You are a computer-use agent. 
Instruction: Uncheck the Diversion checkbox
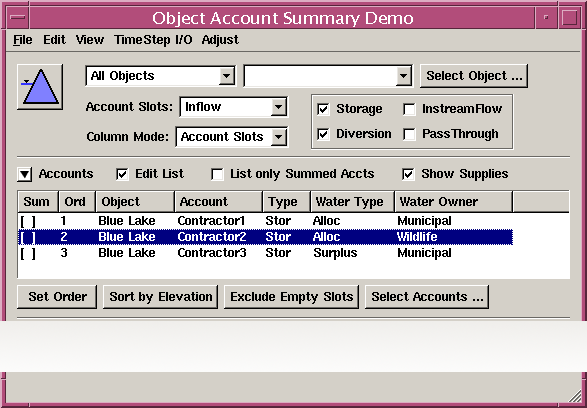(323, 134)
